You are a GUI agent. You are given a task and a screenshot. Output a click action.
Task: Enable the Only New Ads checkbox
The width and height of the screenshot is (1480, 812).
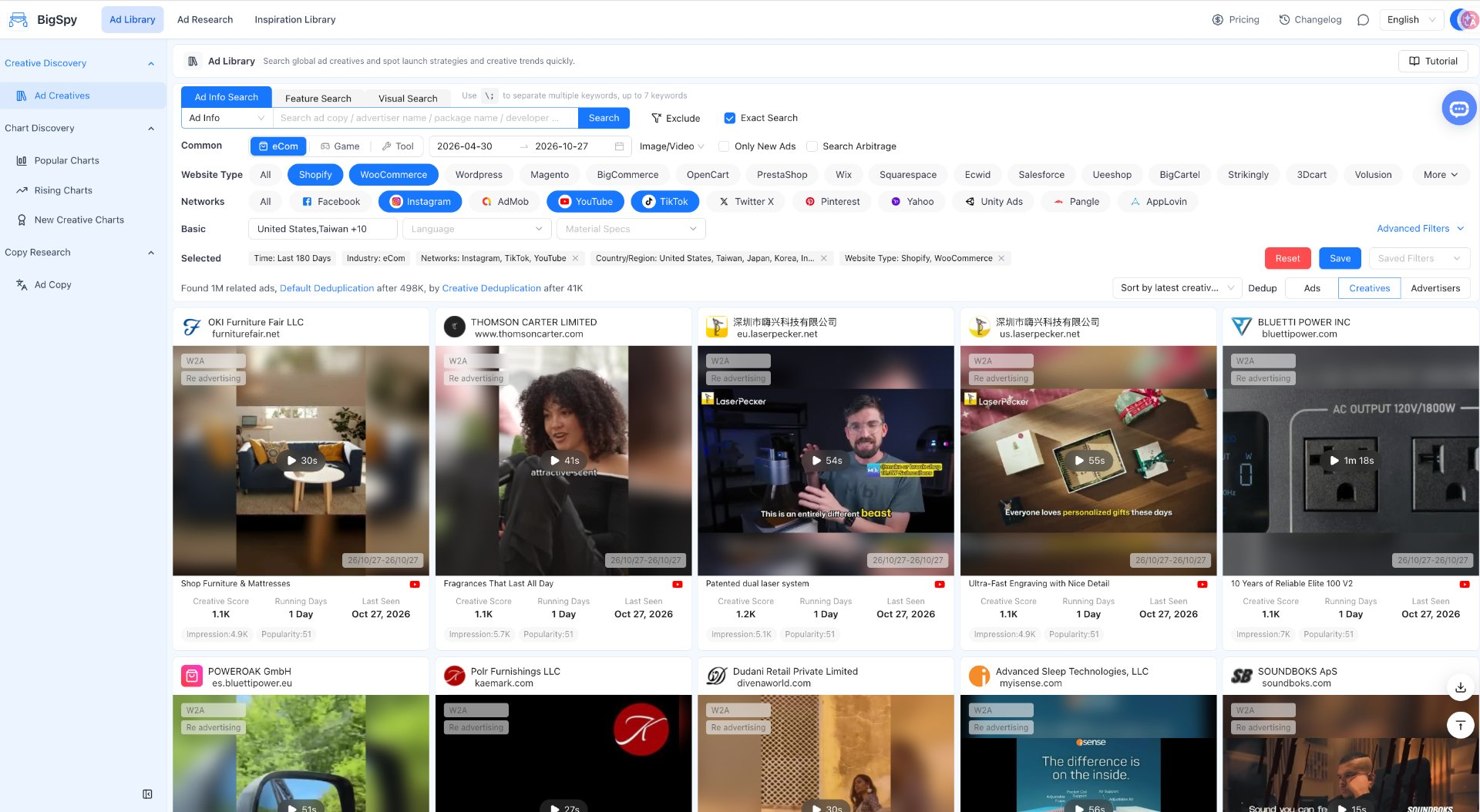[x=724, y=146]
